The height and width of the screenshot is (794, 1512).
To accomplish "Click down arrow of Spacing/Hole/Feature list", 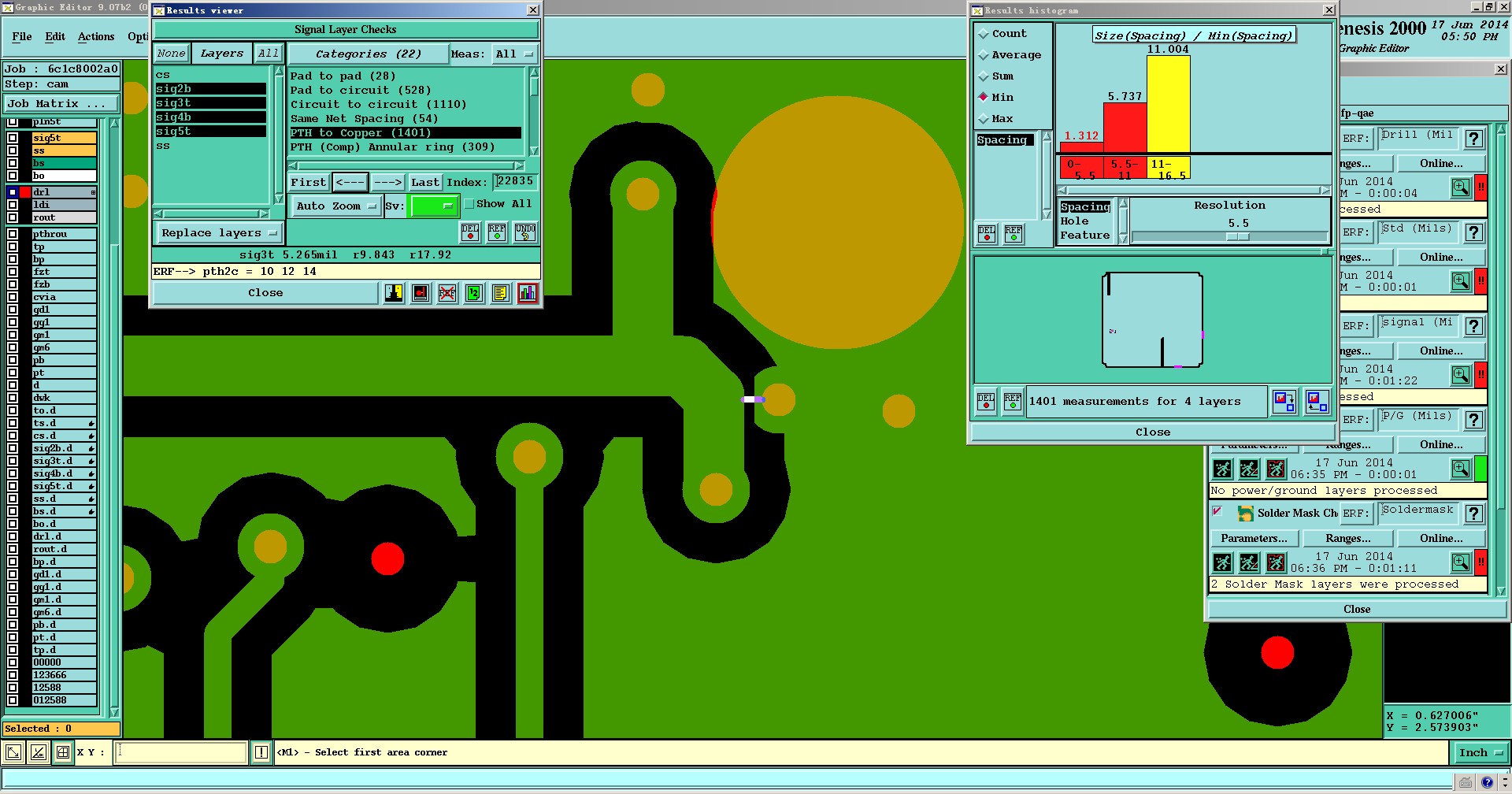I will click(x=1123, y=238).
